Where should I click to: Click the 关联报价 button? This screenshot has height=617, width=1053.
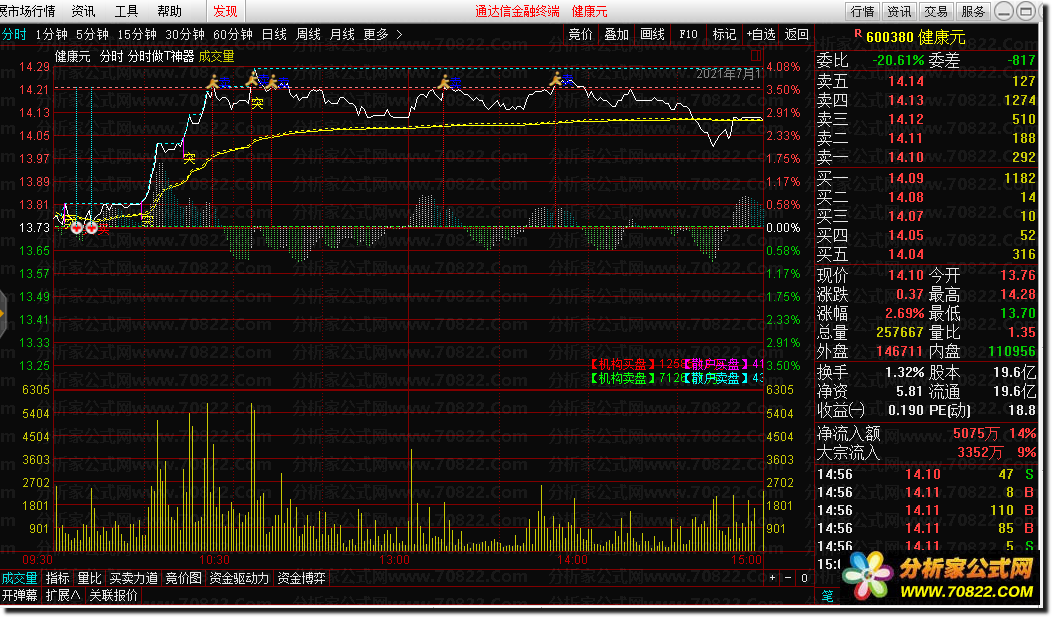click(x=113, y=595)
